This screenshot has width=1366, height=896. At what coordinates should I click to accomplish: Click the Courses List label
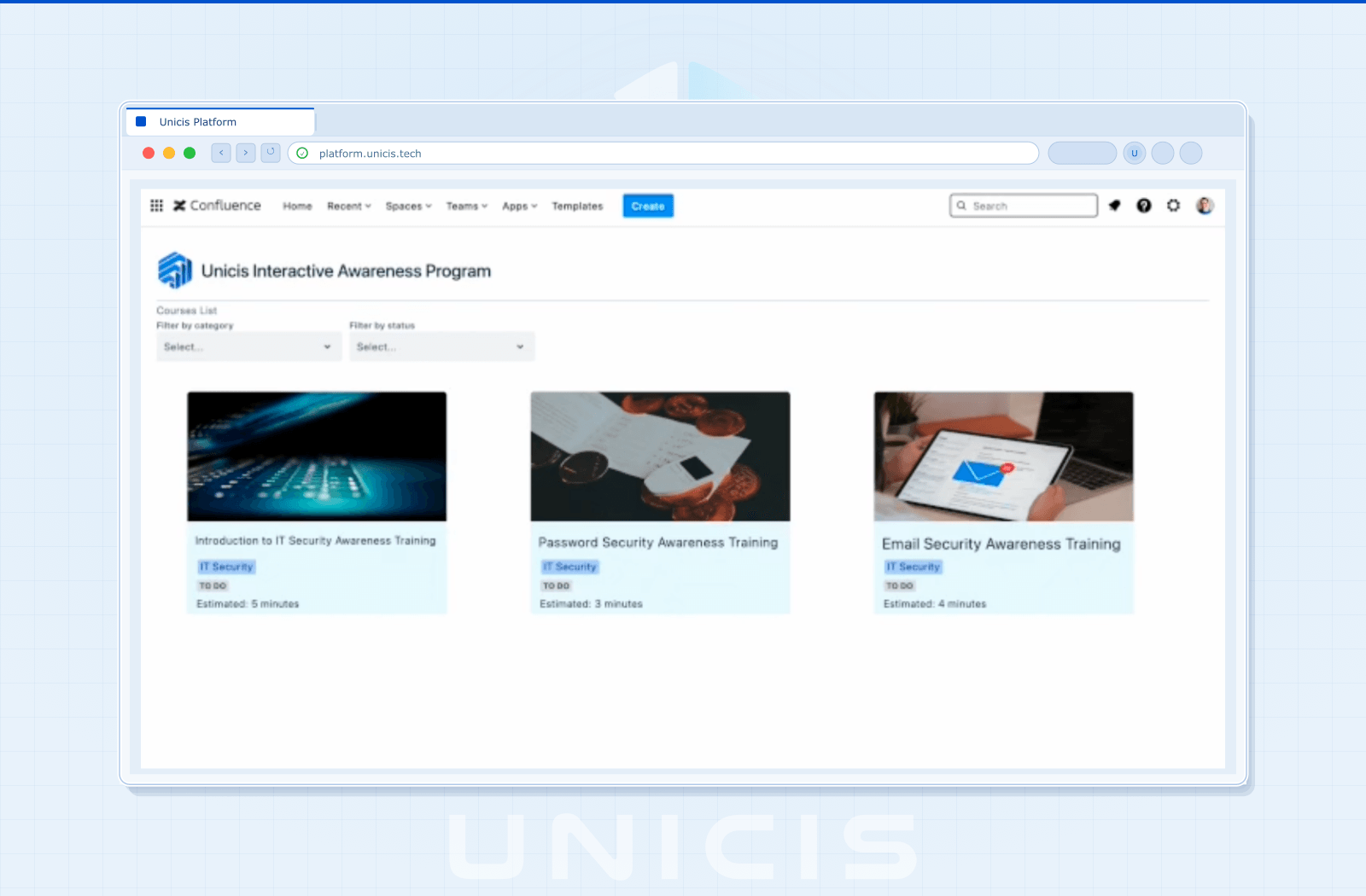click(186, 311)
